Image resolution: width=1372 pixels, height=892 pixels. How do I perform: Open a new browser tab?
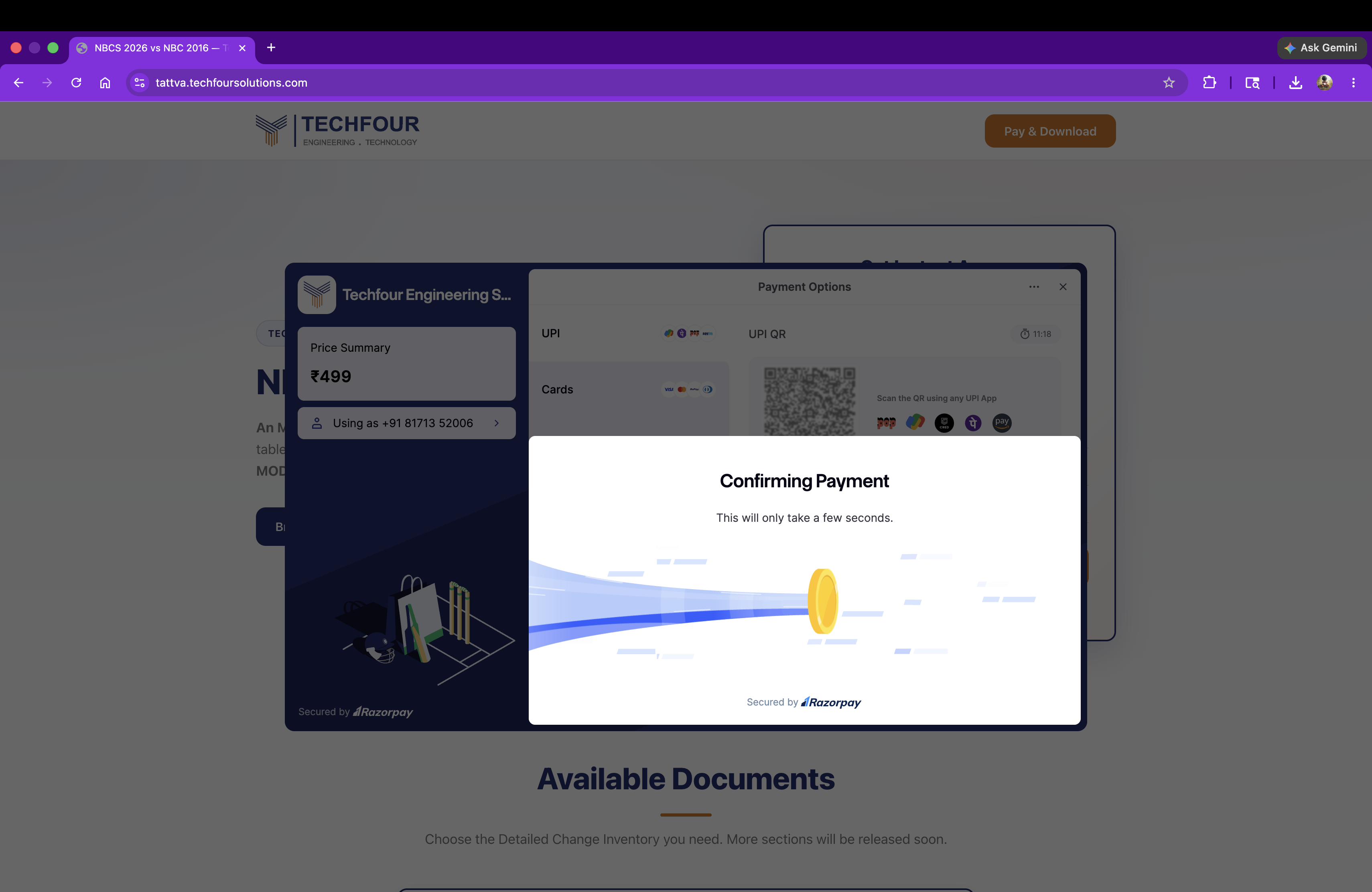[271, 48]
